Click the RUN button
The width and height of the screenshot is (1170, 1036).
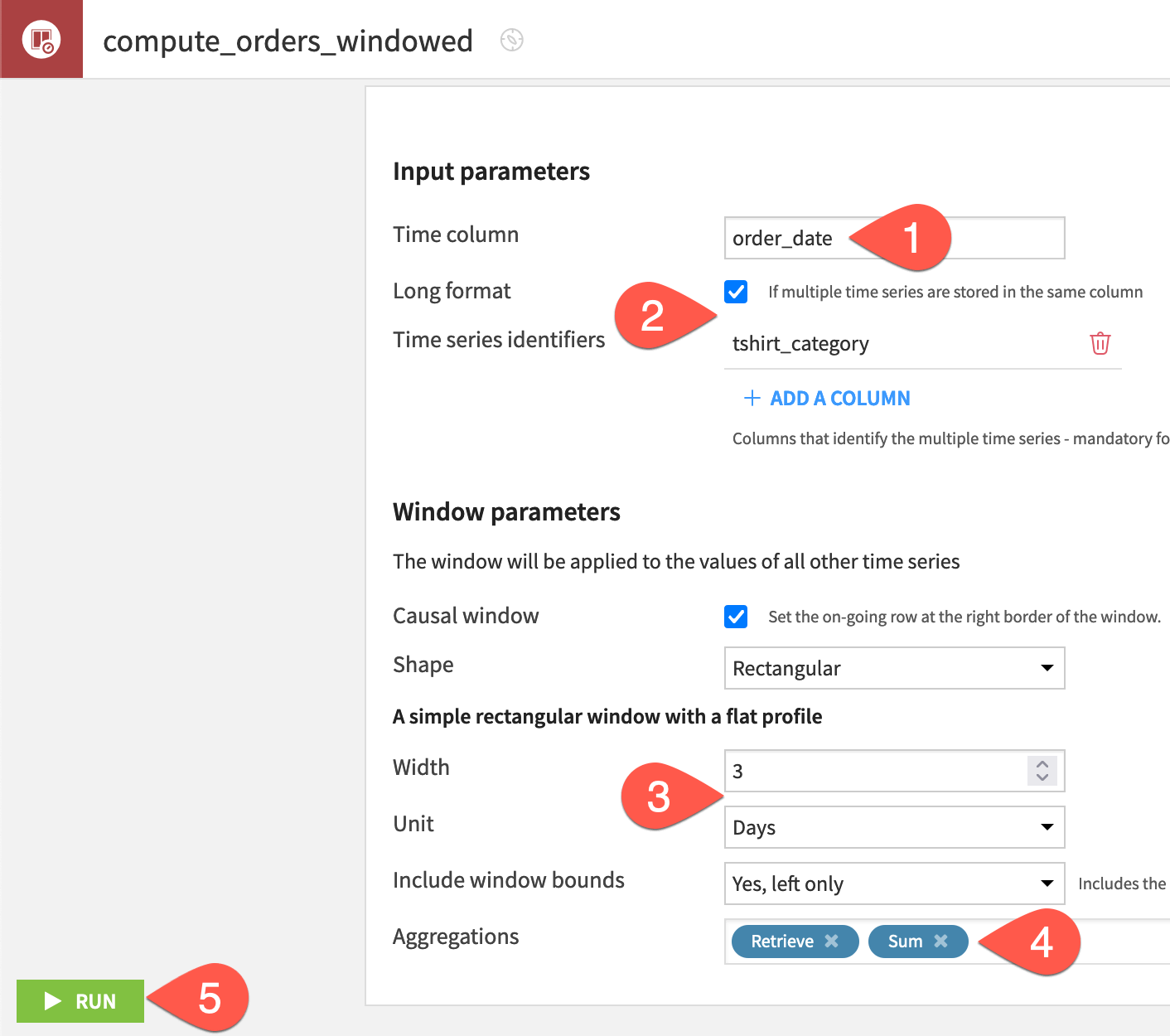click(80, 1001)
